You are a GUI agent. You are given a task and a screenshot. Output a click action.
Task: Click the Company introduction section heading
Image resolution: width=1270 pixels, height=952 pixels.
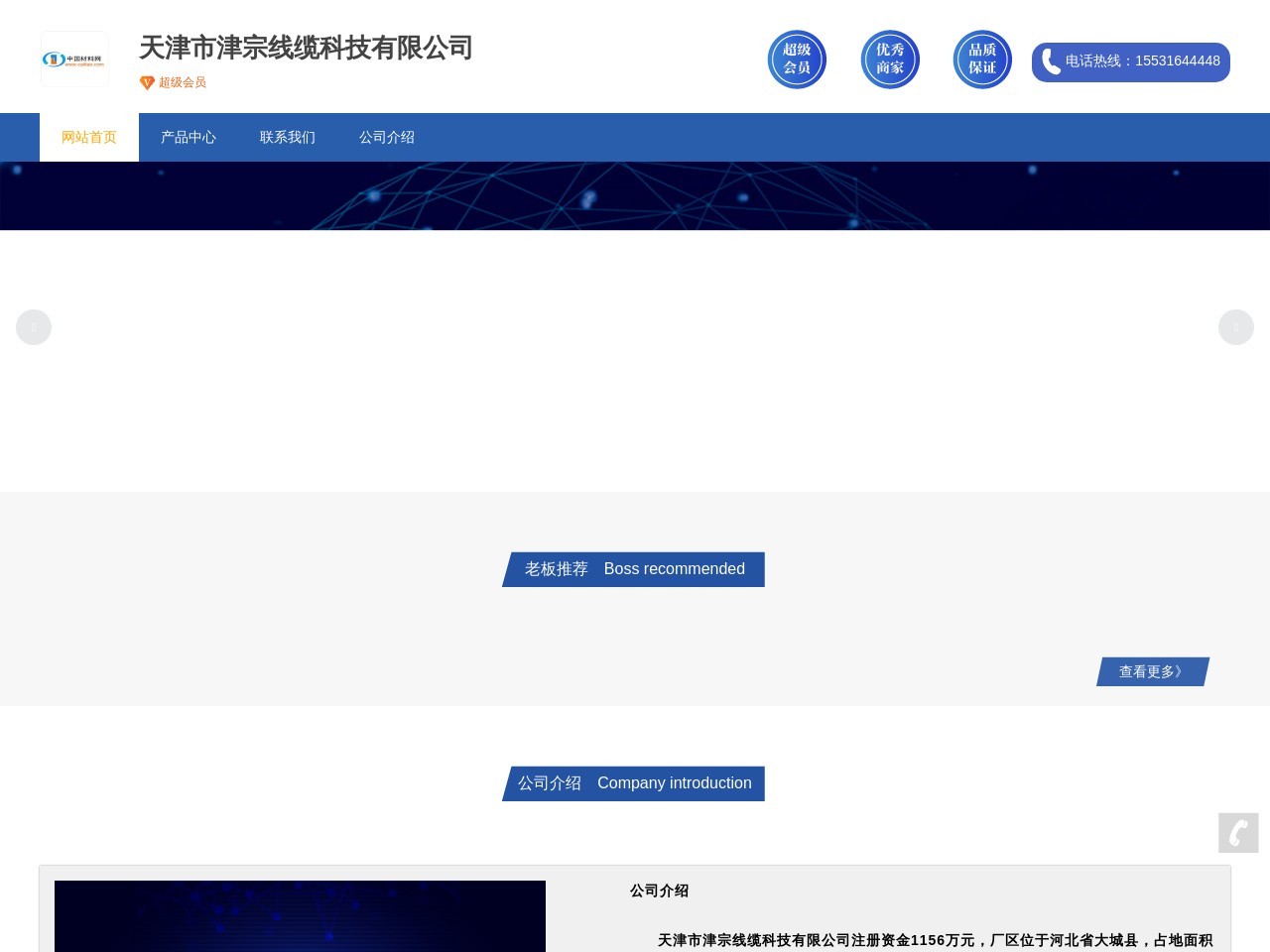click(634, 783)
